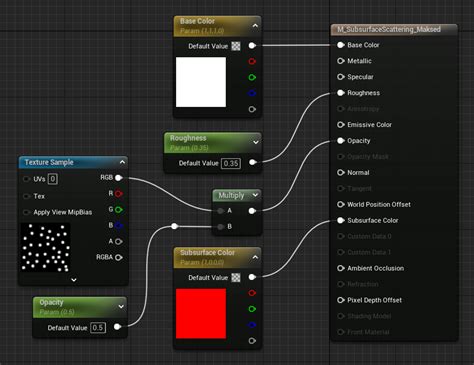Expand the Roughness parameter node chevron
This screenshot has width=474, height=365.
pyautogui.click(x=256, y=142)
